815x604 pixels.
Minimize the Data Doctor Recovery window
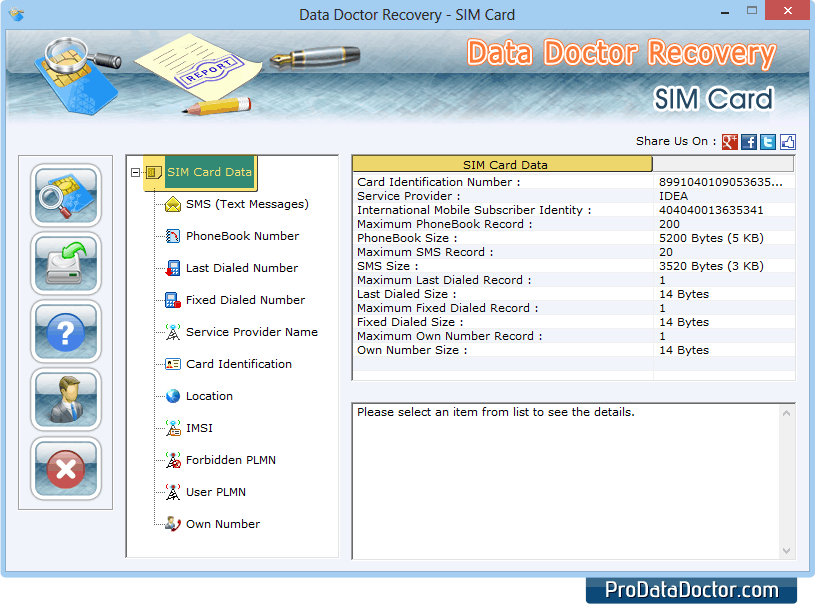pos(725,11)
